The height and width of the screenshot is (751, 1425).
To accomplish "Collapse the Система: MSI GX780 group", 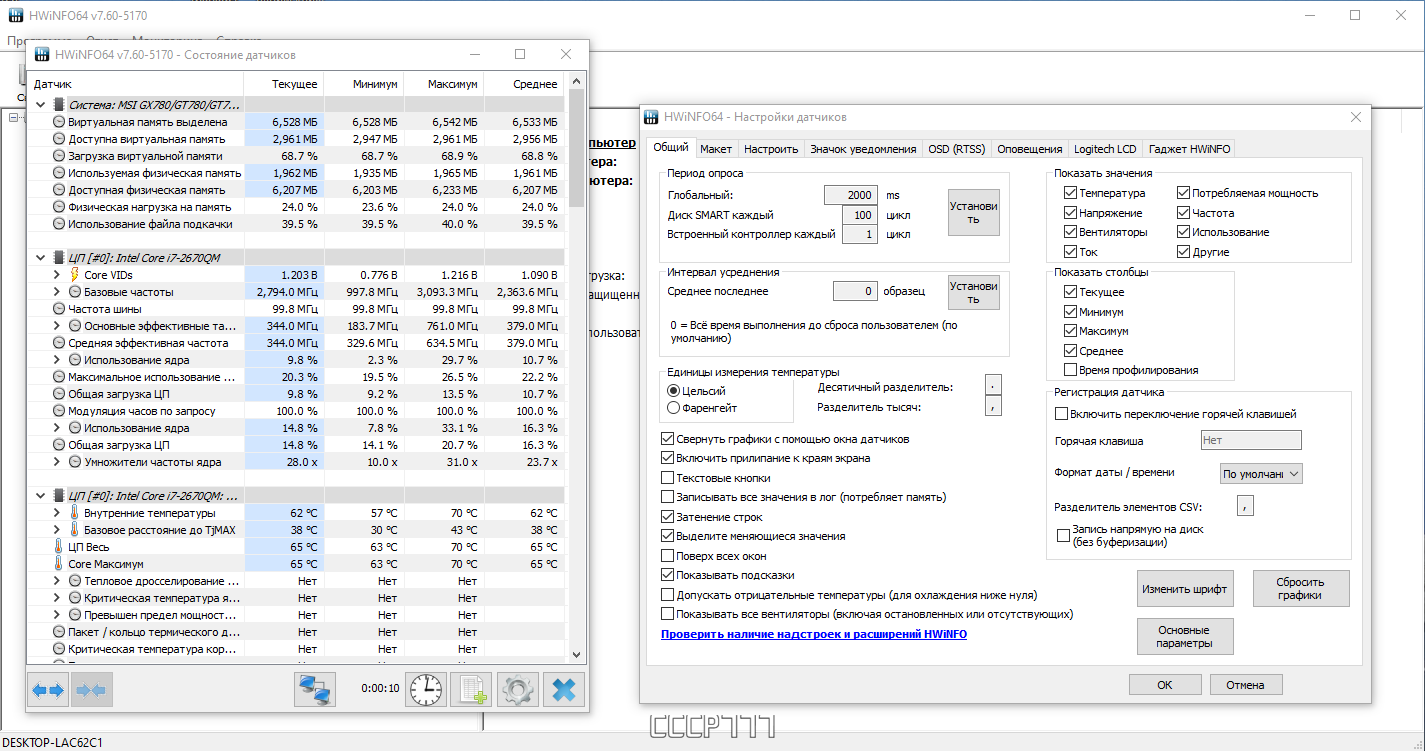I will tap(41, 104).
